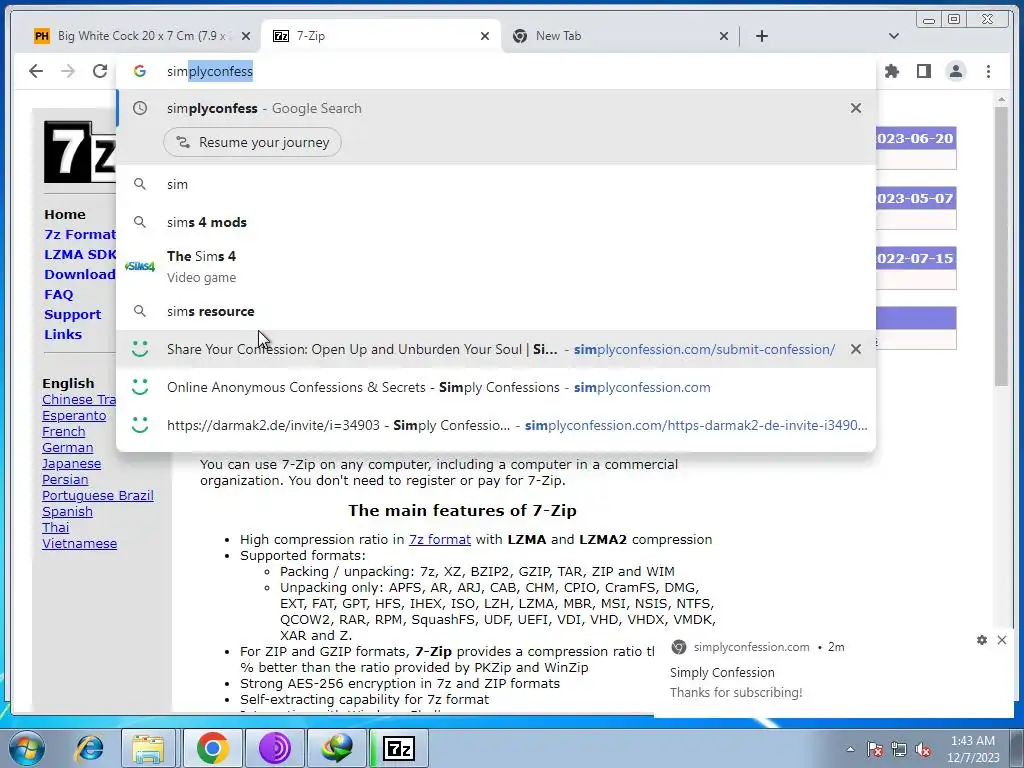Open File Explorer from taskbar
1024x768 pixels.
tap(148, 748)
